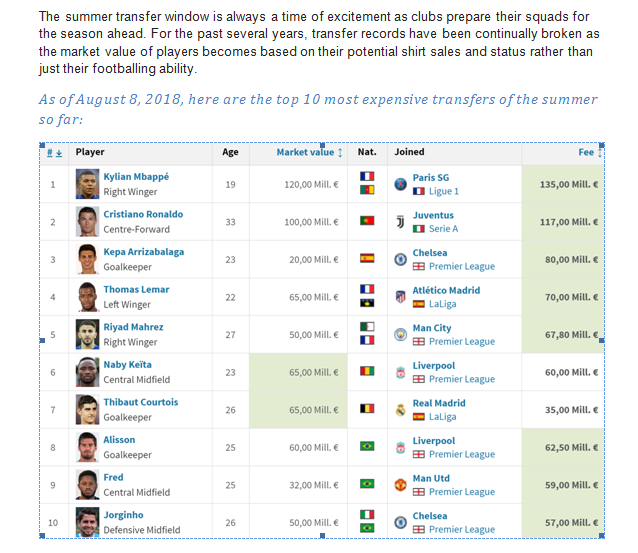The image size is (638, 553).
Task: Click the Chelsea crest in Jorginho's row
Action: click(401, 522)
